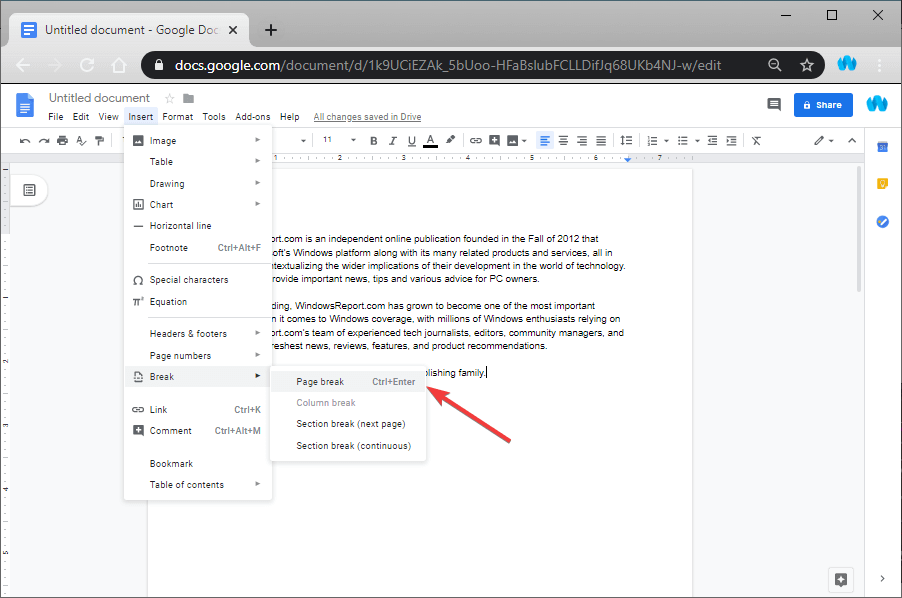The image size is (902, 598).
Task: Open Google Tasks side panel icon
Action: pyautogui.click(x=882, y=222)
